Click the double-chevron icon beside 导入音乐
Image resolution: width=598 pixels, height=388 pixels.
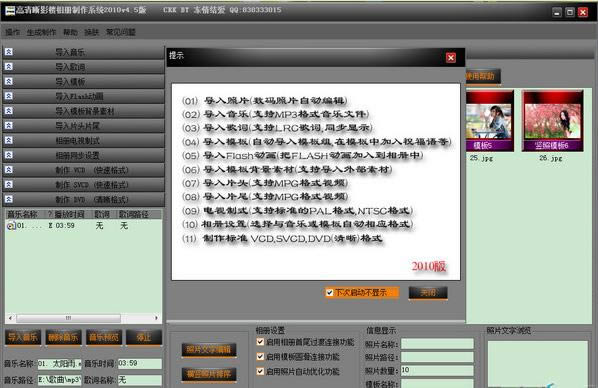click(9, 52)
